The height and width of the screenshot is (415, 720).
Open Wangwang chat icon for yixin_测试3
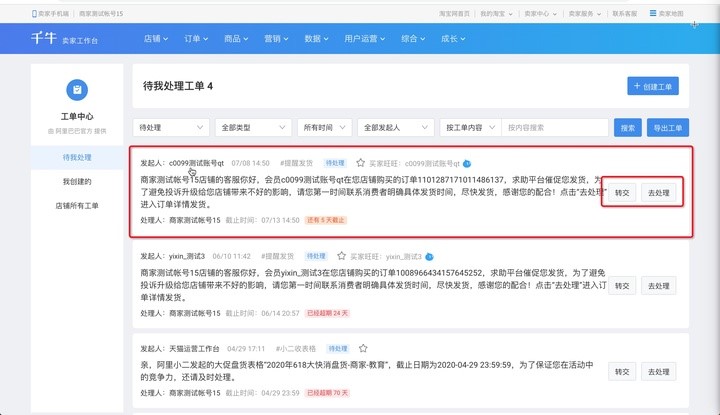pyautogui.click(x=429, y=256)
